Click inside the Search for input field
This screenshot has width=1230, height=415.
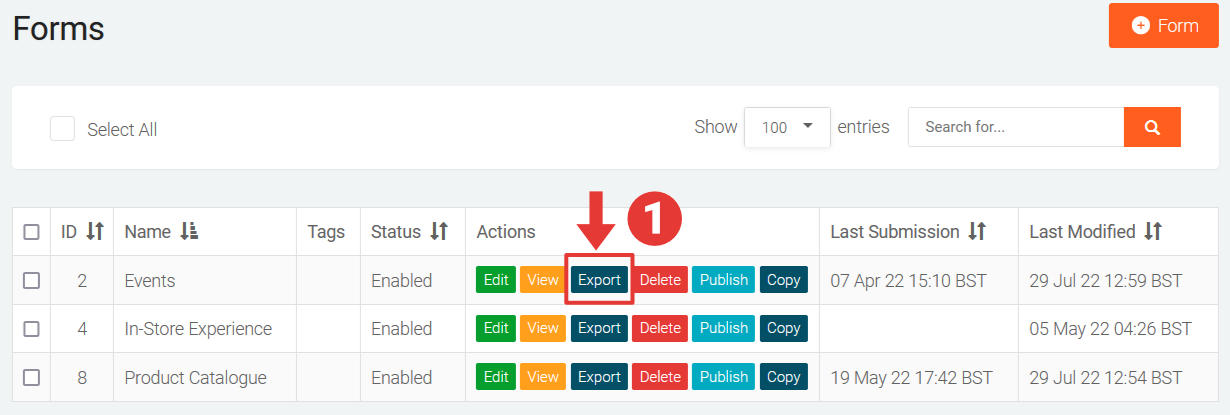pyautogui.click(x=1015, y=127)
